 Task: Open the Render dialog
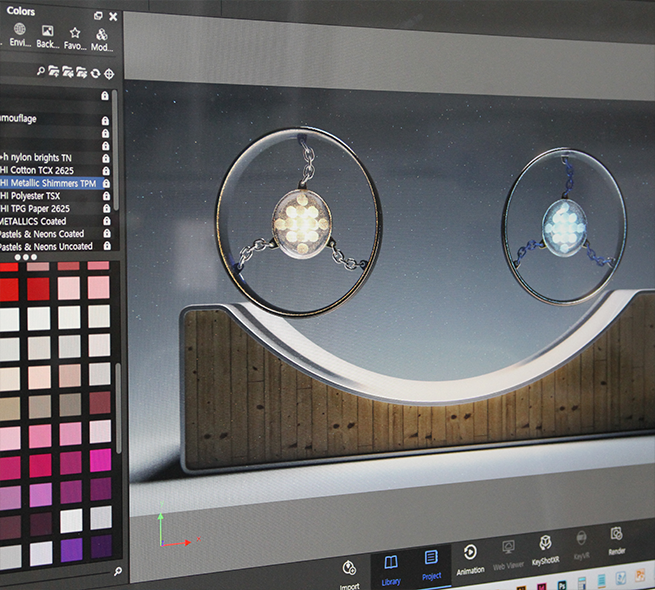point(617,541)
